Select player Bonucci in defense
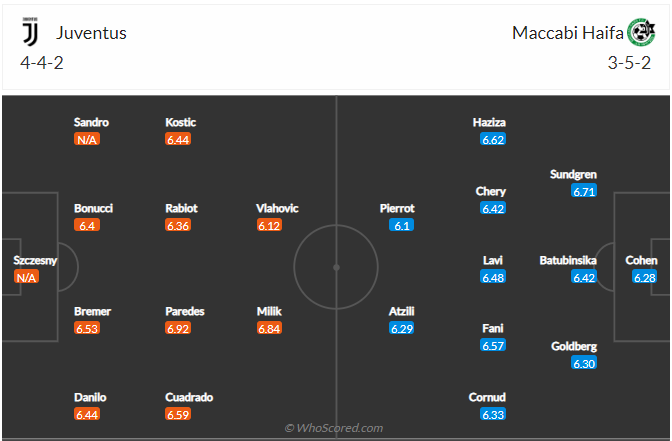Image resolution: width=672 pixels, height=441 pixels. tap(93, 208)
